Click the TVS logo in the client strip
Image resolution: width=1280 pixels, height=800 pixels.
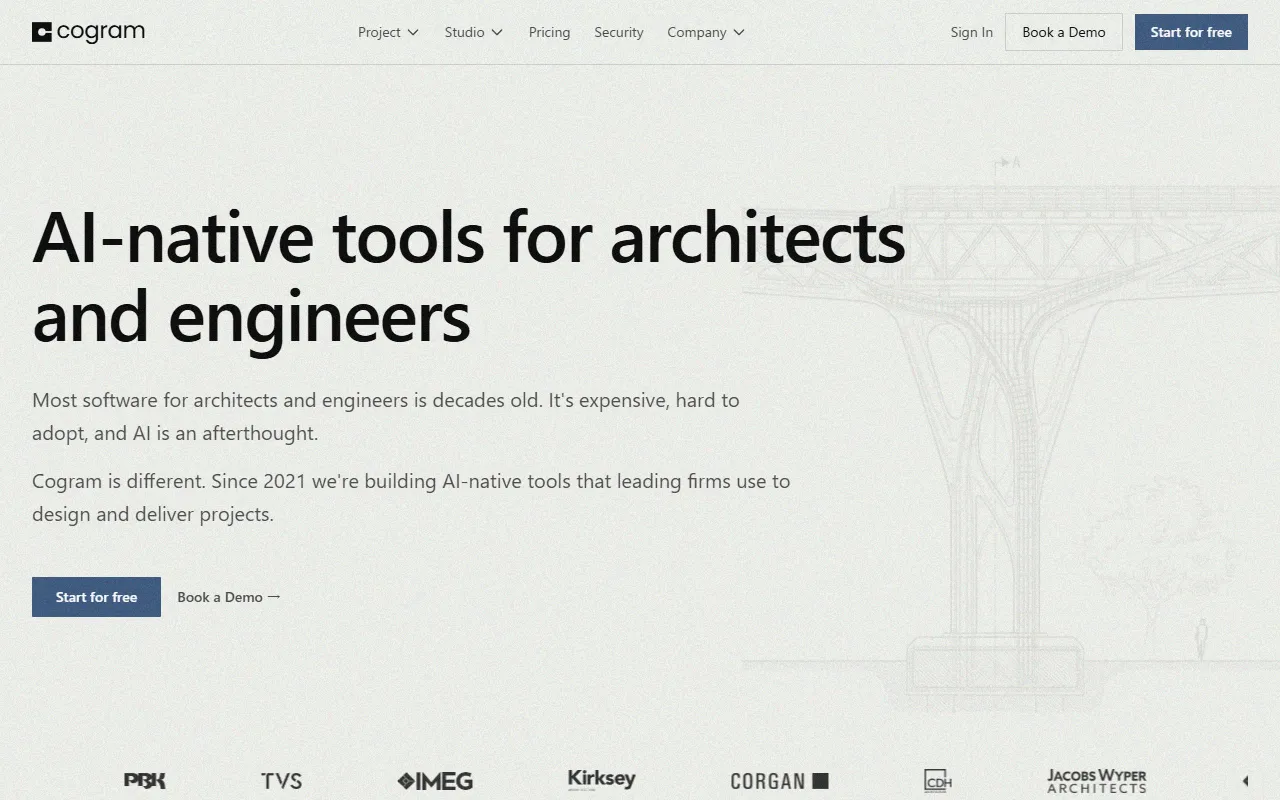pyautogui.click(x=281, y=781)
